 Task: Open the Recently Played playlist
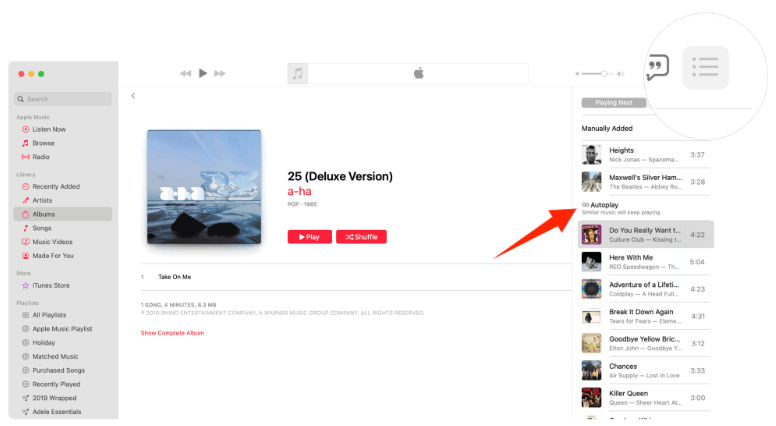56,384
